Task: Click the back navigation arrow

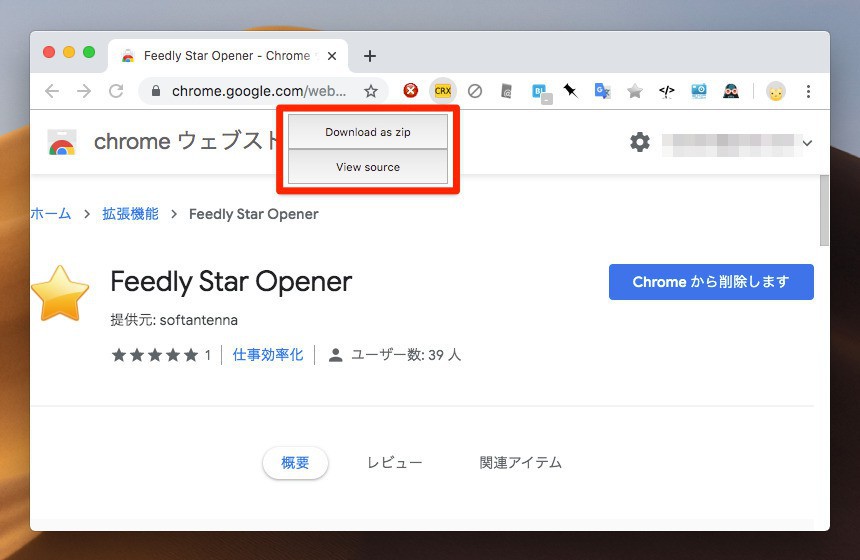Action: (x=52, y=91)
